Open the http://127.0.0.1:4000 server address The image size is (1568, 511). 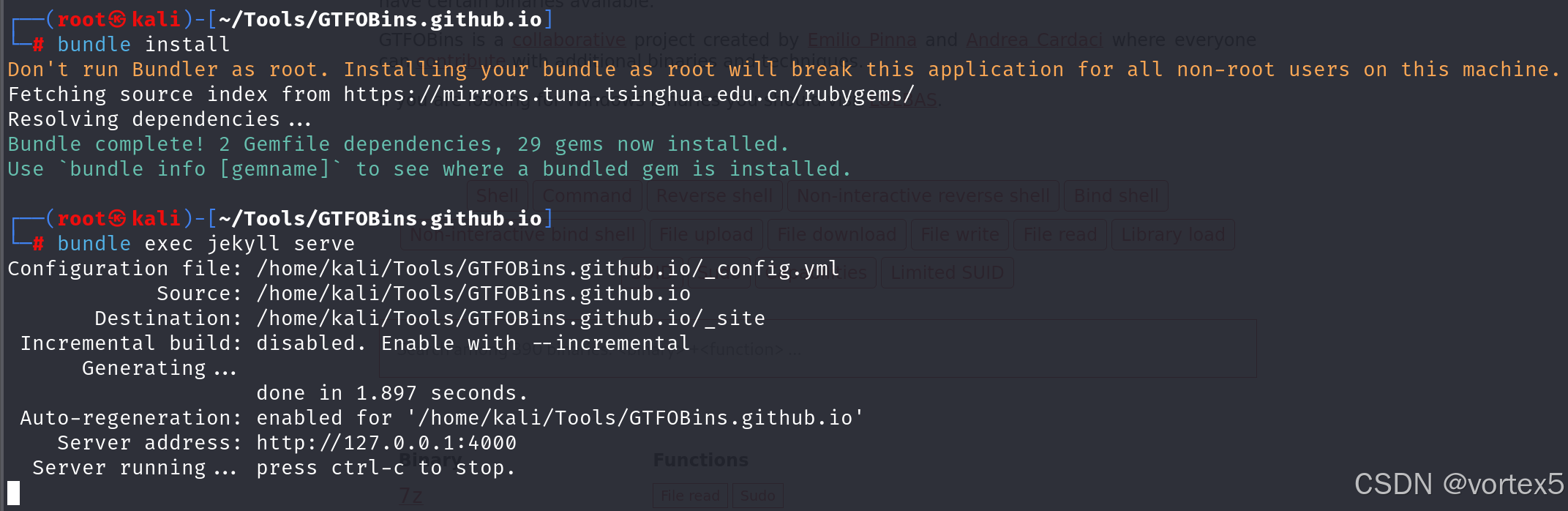[386, 443]
